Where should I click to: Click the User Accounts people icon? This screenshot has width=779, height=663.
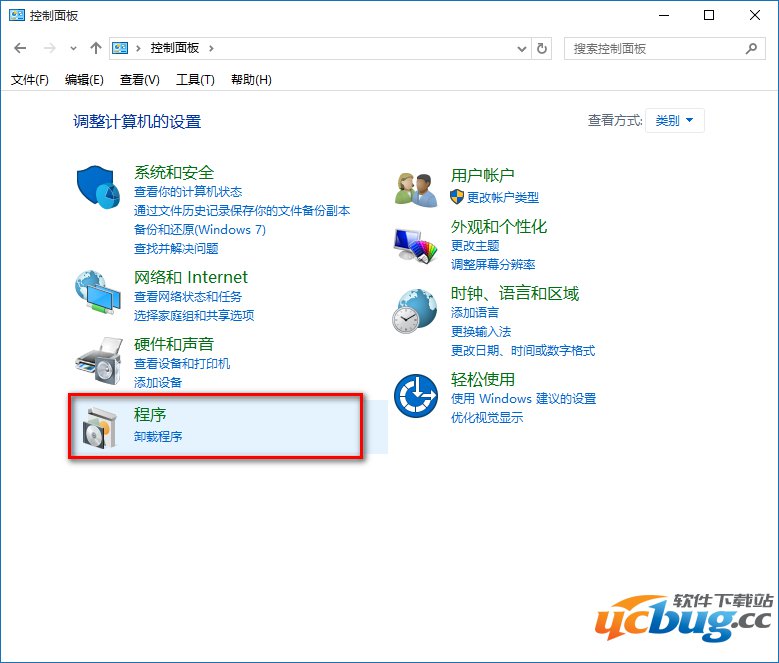416,188
